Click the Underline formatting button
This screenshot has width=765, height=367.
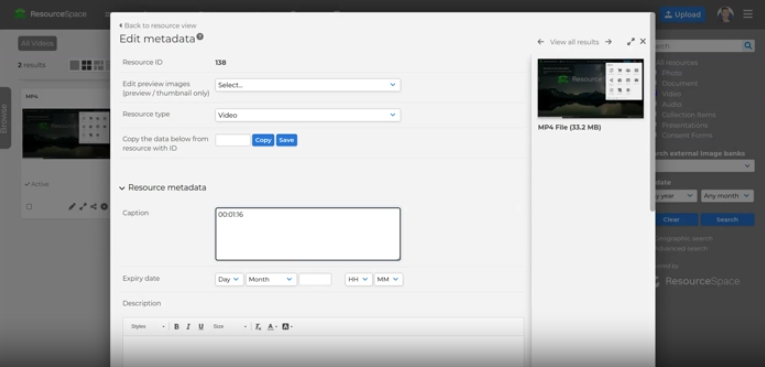coord(201,326)
